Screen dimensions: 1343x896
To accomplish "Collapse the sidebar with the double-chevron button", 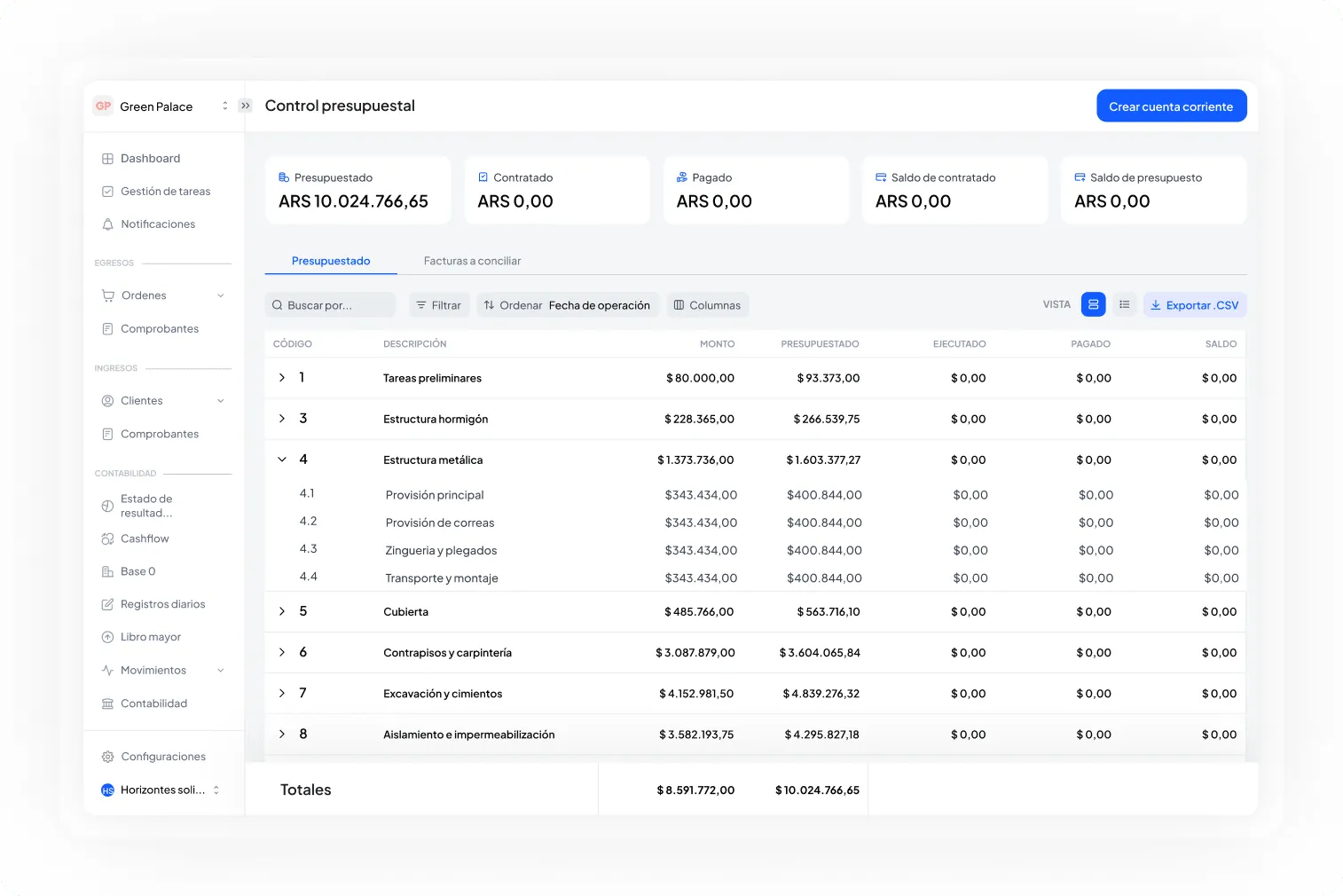I will 245,105.
